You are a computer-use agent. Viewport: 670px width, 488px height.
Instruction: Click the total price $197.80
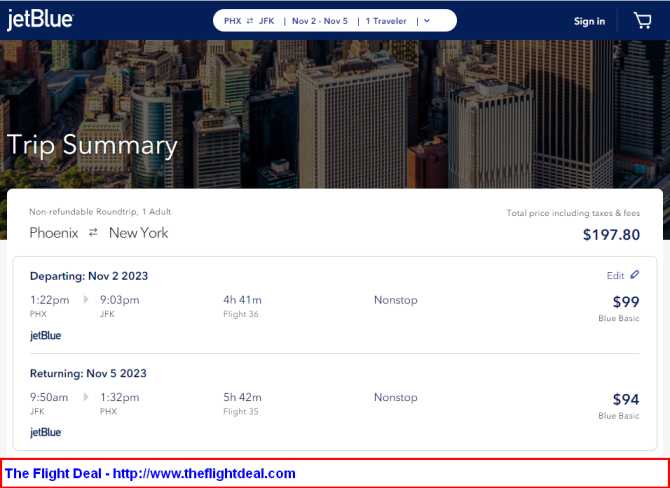(x=611, y=235)
